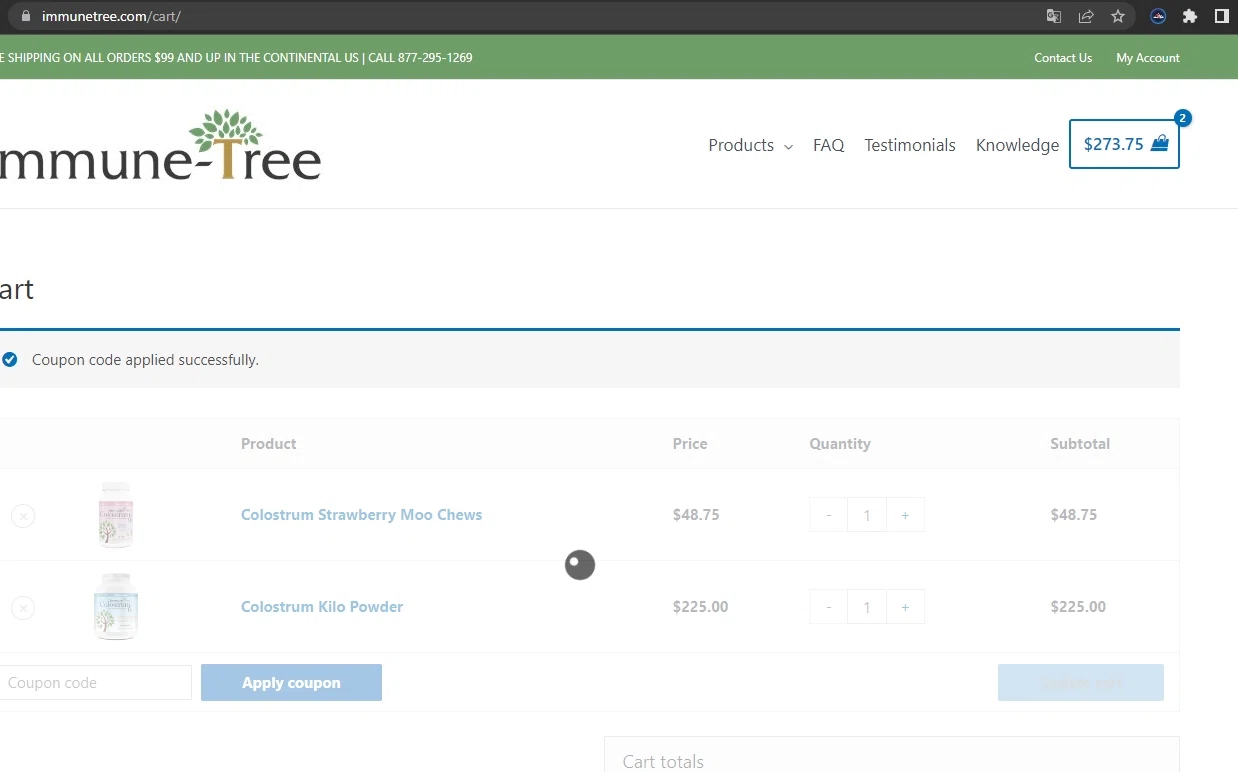Bookmark this page with the star icon
1238x772 pixels.
[1118, 16]
